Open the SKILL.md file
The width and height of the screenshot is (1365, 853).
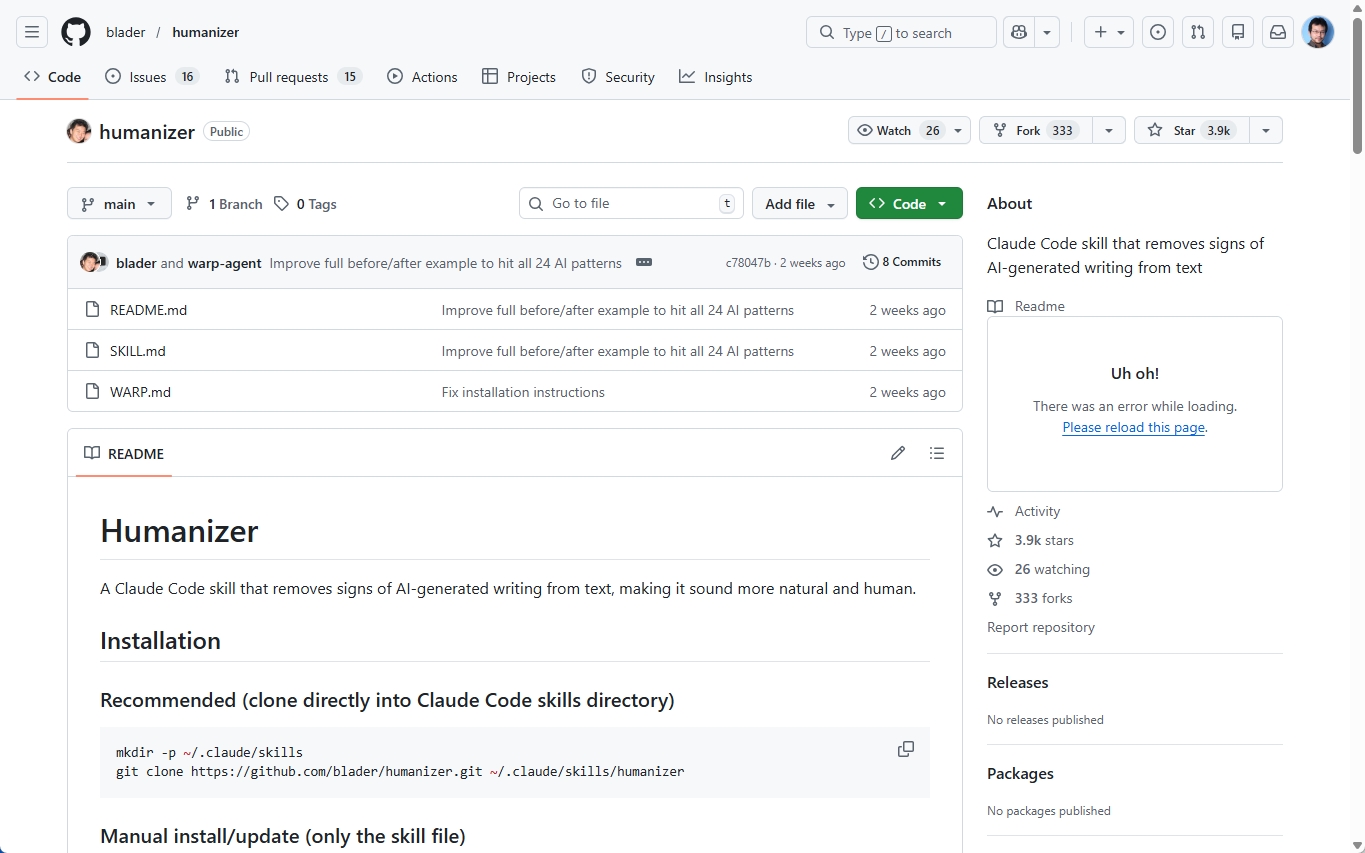[x=138, y=351]
